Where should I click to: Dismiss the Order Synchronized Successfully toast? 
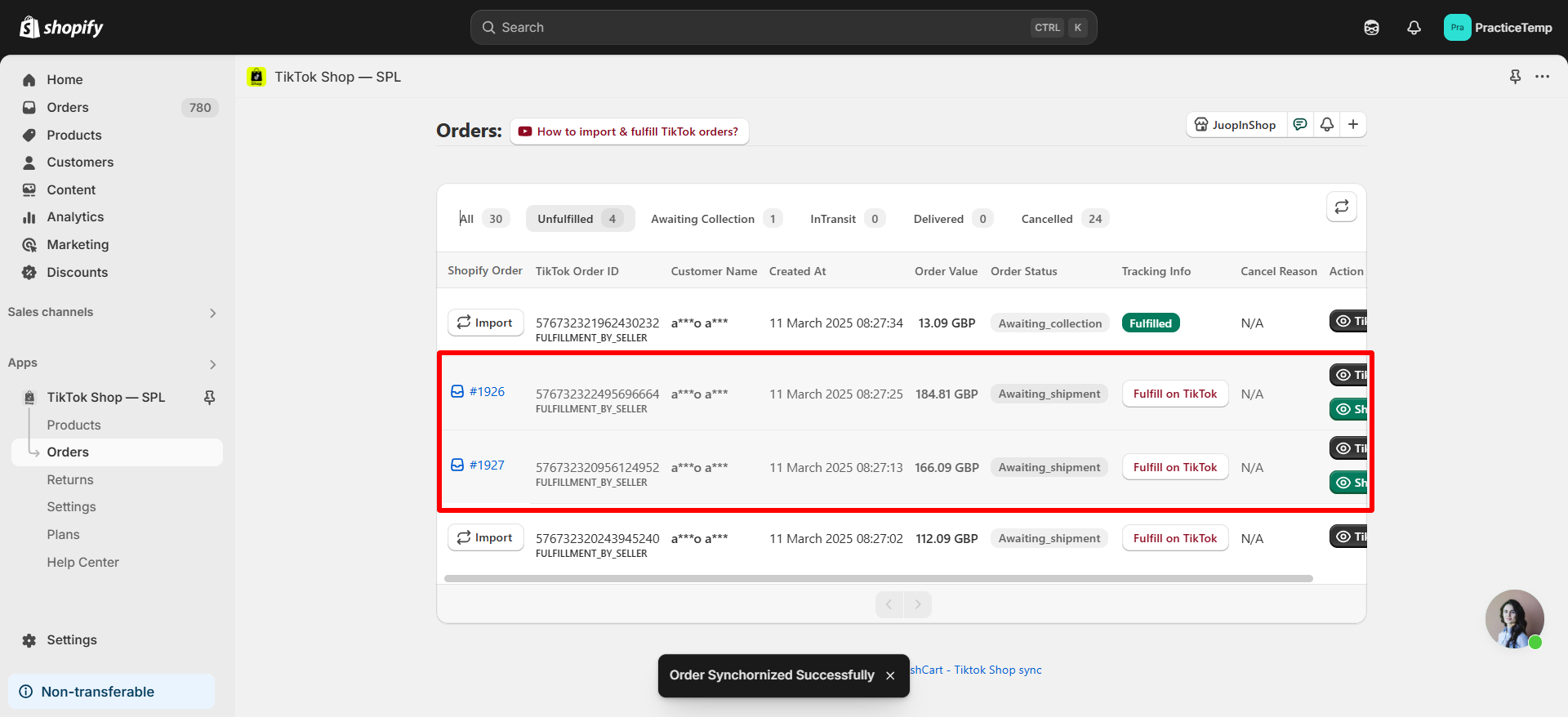pyautogui.click(x=890, y=675)
